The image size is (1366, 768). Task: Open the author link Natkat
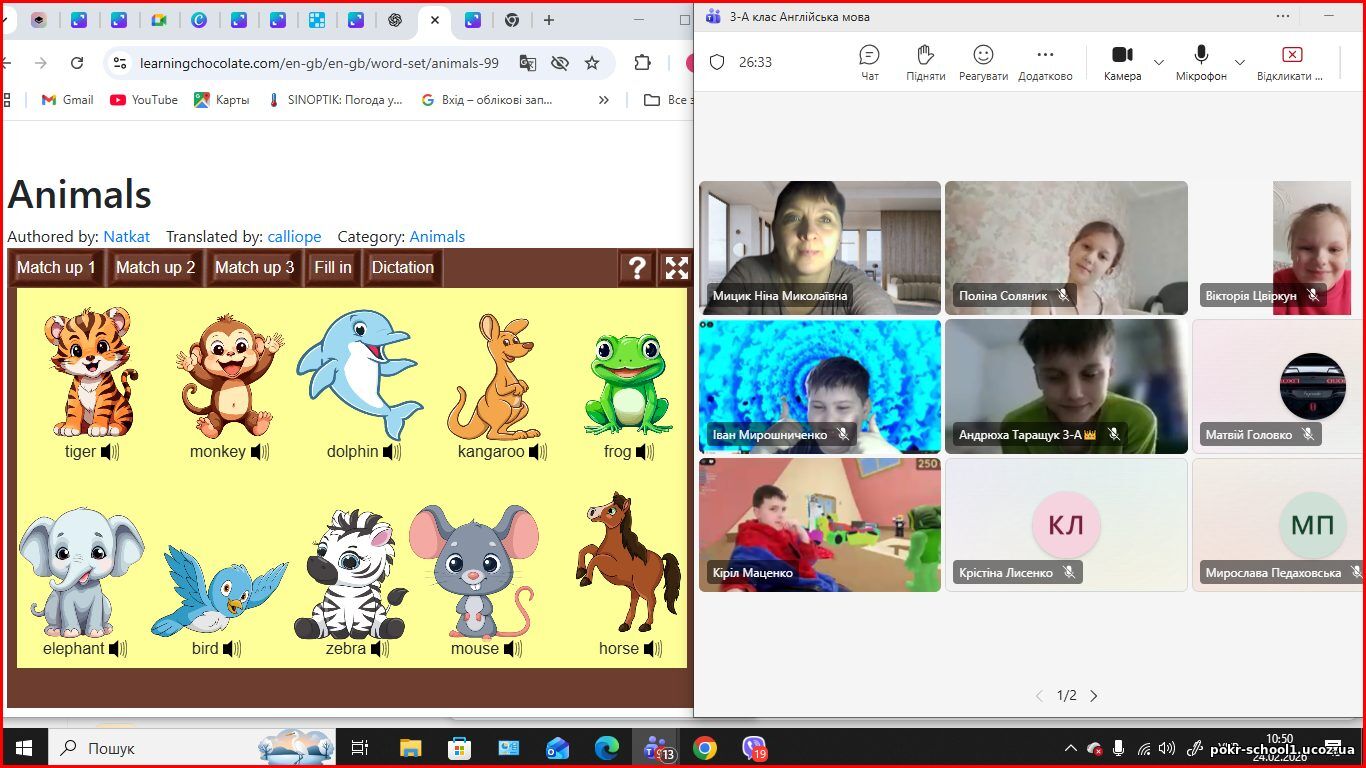click(126, 237)
